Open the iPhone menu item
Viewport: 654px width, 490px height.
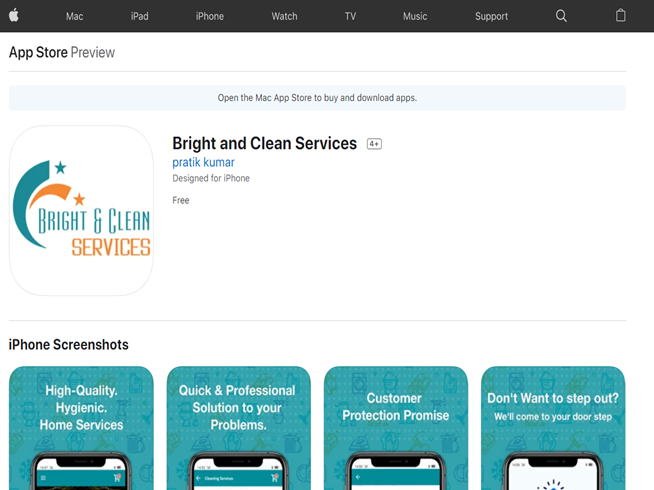[x=210, y=16]
